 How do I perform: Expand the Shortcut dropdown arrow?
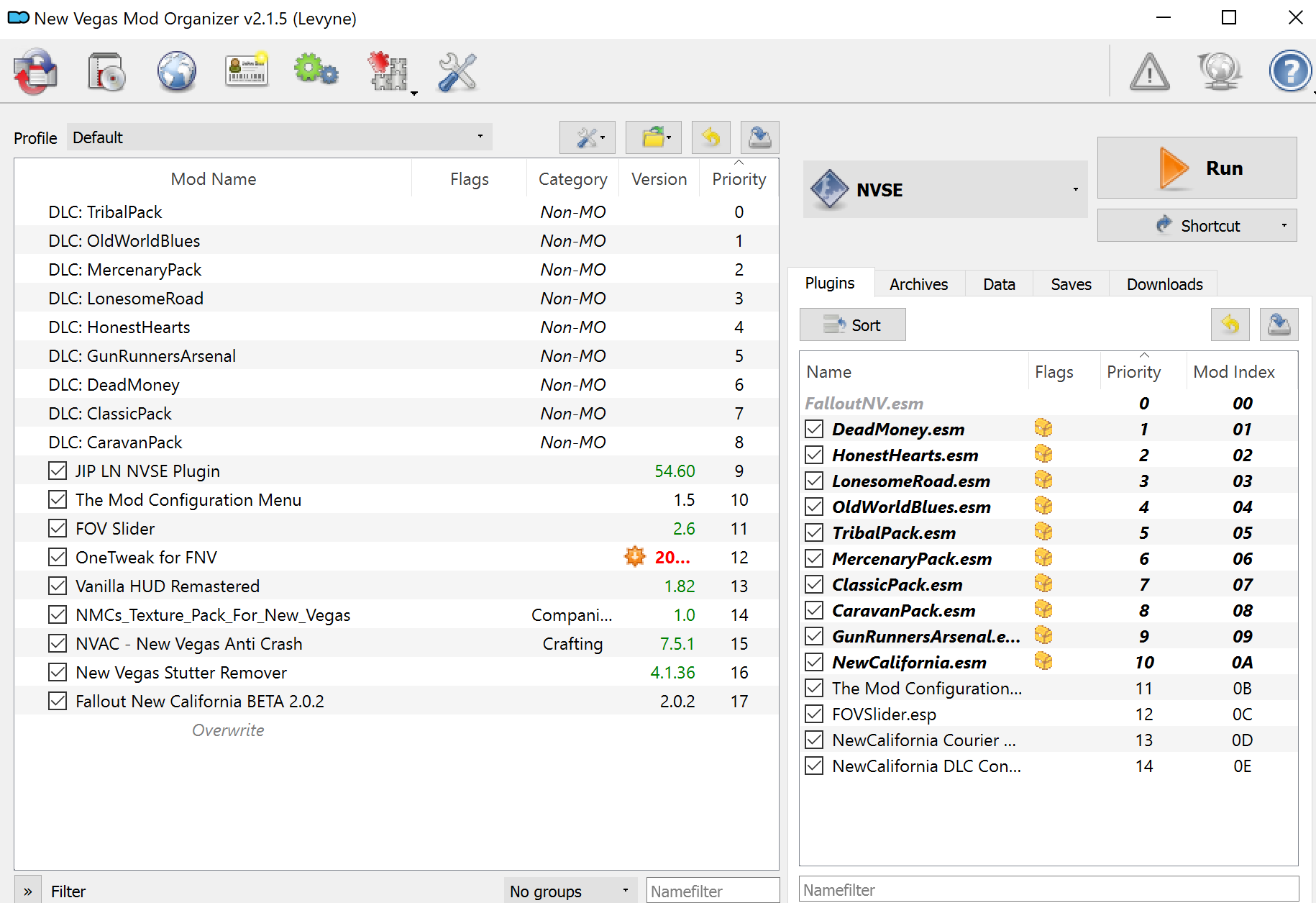point(1284,225)
